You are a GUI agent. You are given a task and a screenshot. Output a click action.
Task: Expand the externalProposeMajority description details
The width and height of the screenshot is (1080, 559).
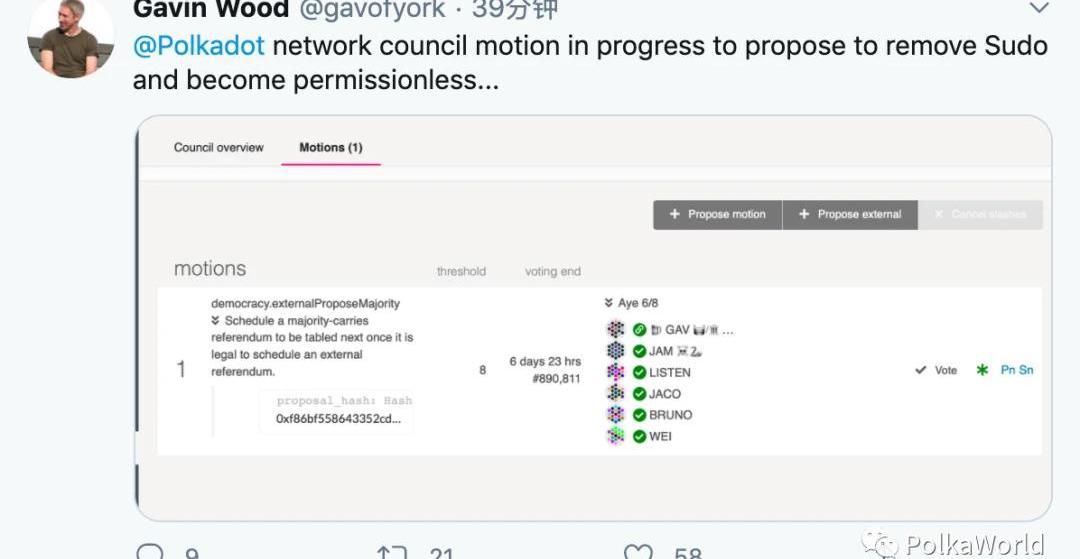pos(216,321)
